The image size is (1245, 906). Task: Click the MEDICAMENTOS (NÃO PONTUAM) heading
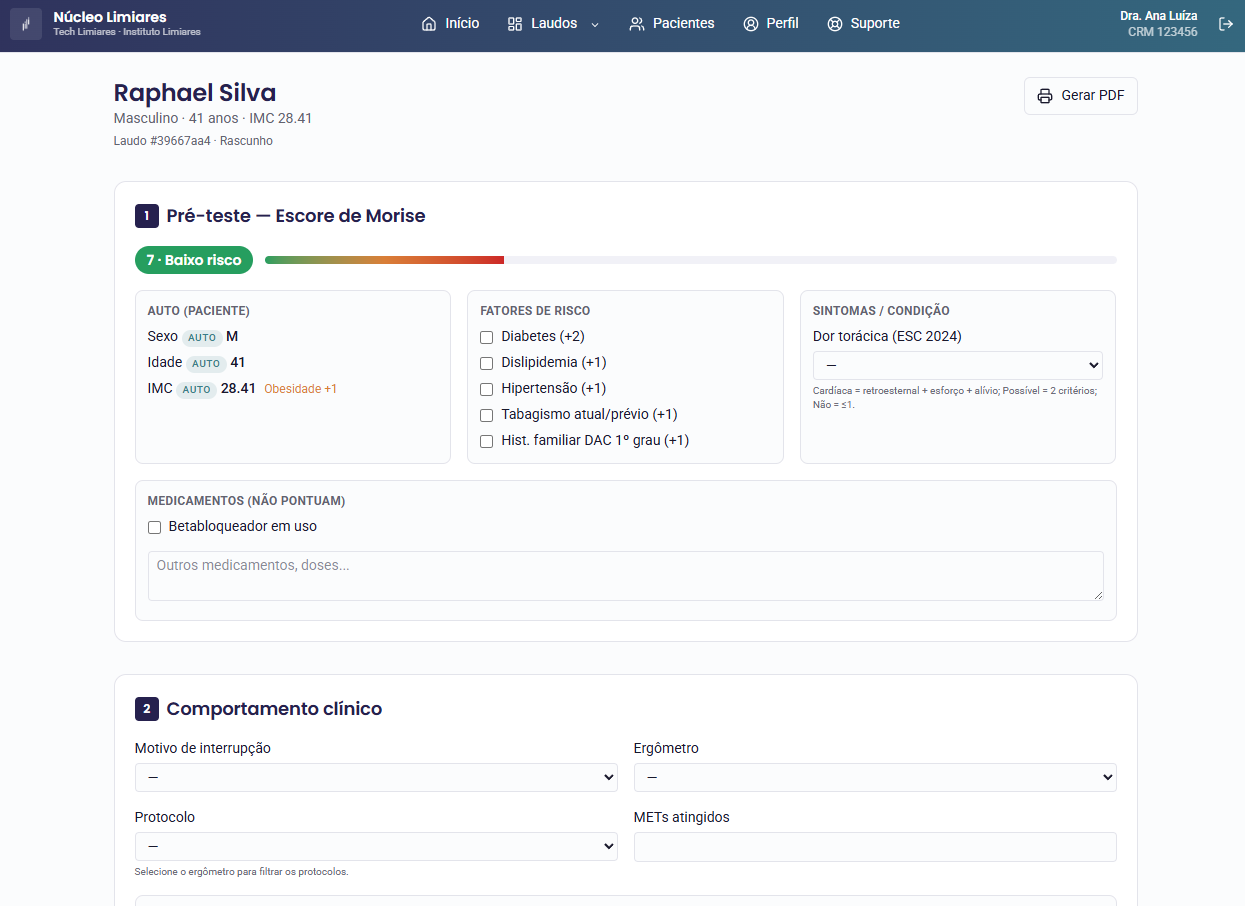point(246,501)
